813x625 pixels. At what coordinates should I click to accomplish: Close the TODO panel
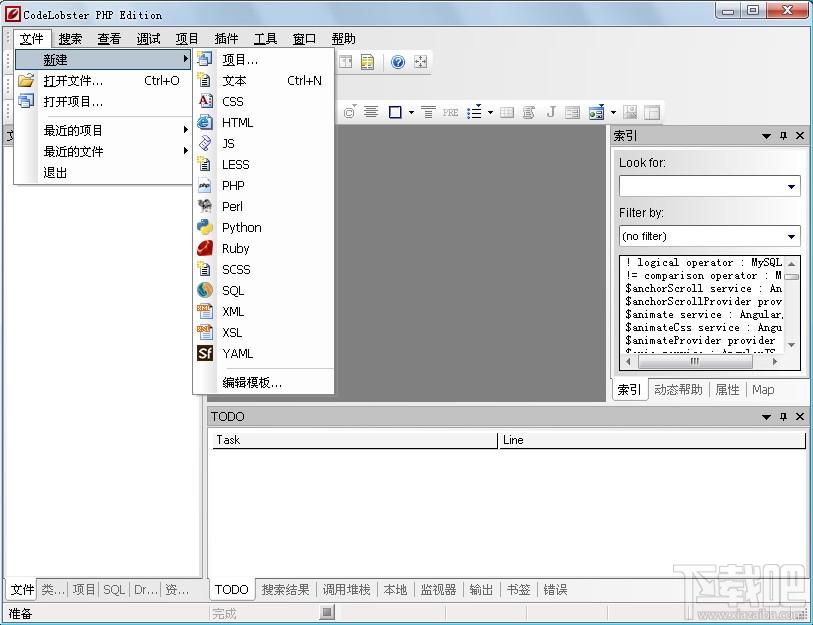pos(800,416)
